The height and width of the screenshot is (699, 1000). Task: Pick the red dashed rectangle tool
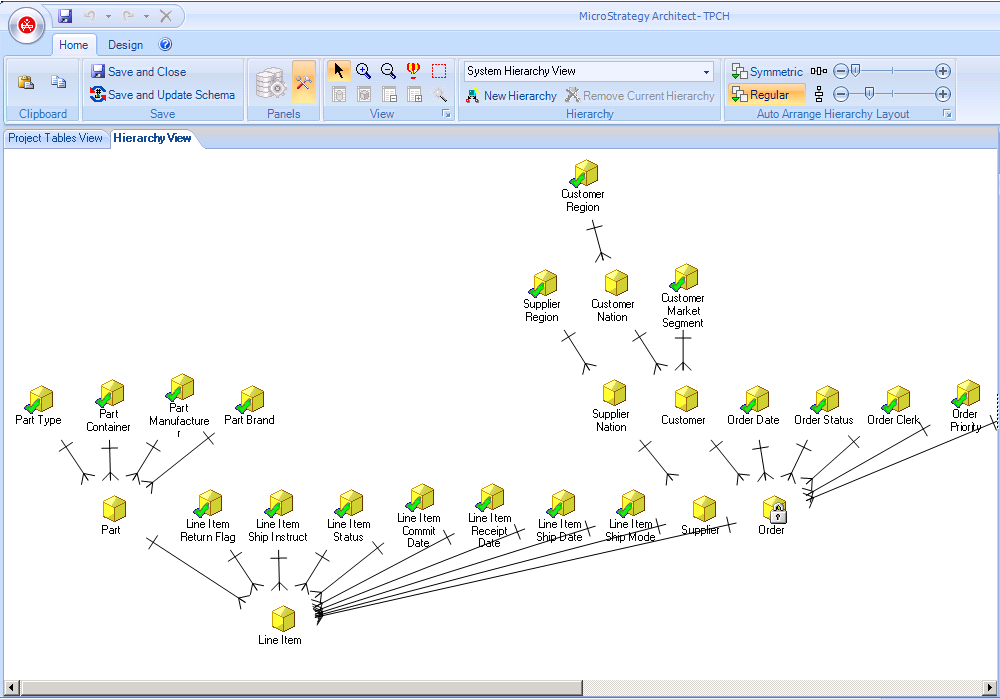pyautogui.click(x=439, y=71)
